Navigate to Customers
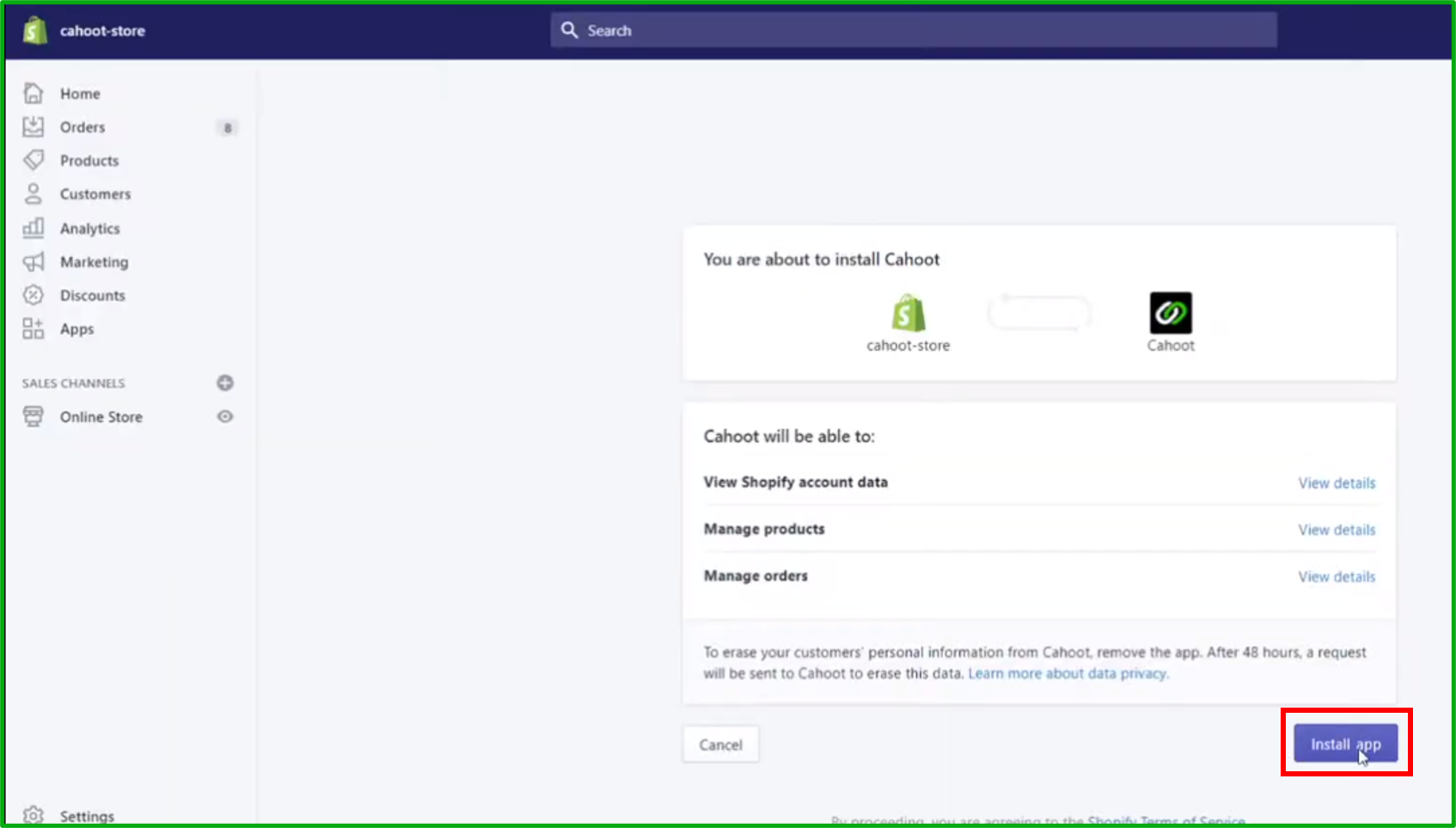The height and width of the screenshot is (828, 1456). pos(95,194)
